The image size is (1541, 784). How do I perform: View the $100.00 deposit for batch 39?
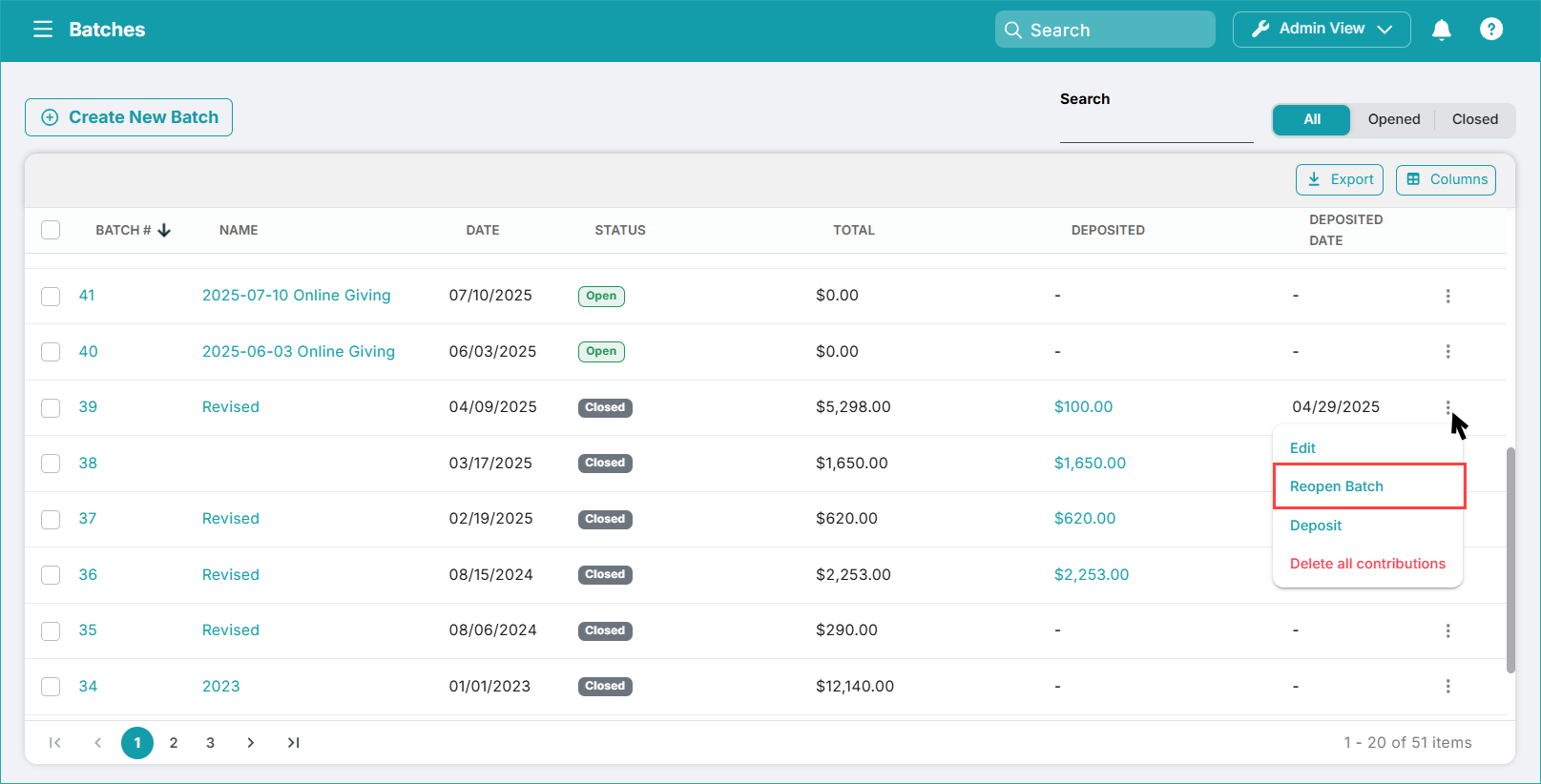point(1084,407)
